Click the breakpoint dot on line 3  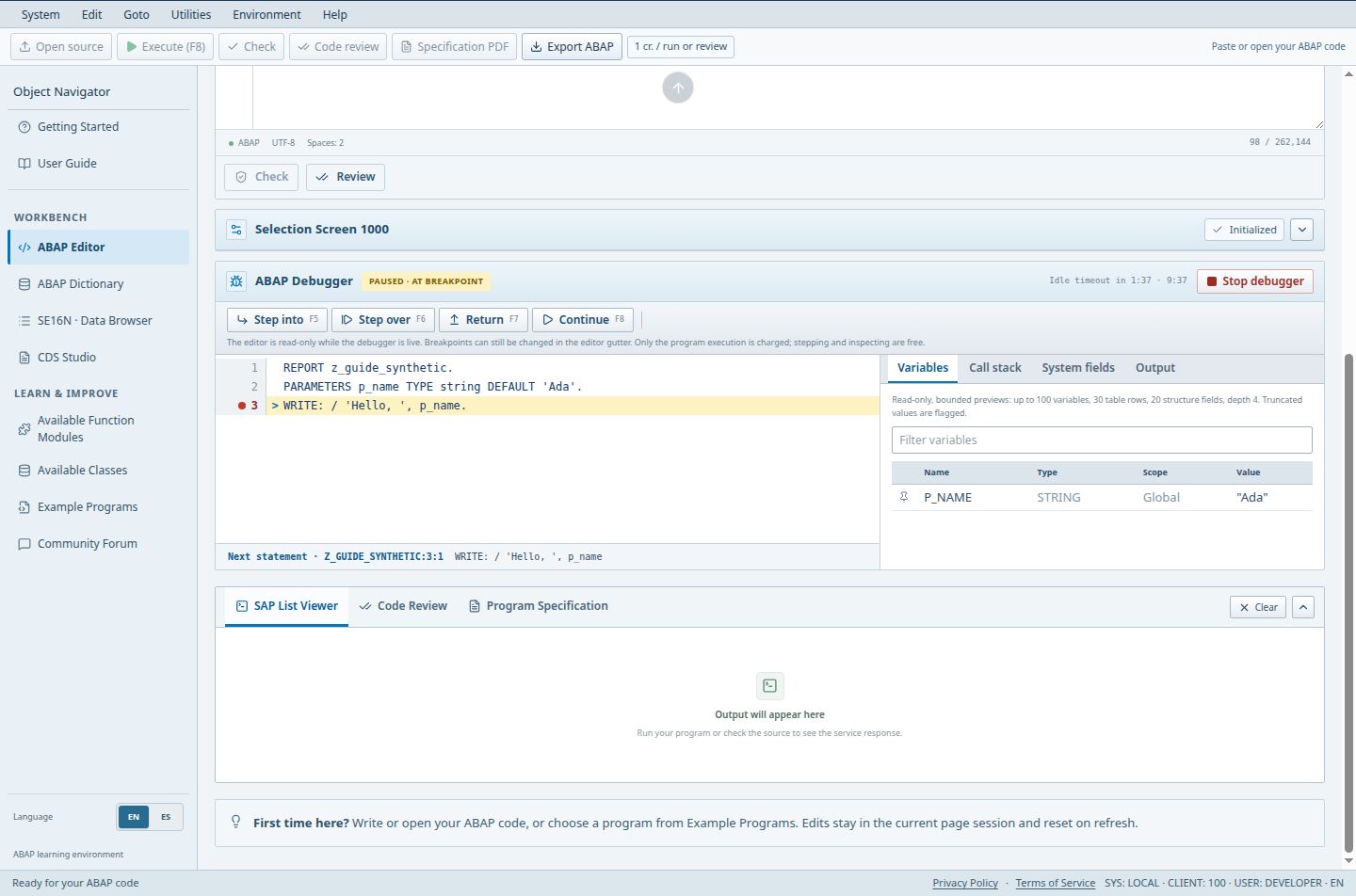(242, 406)
